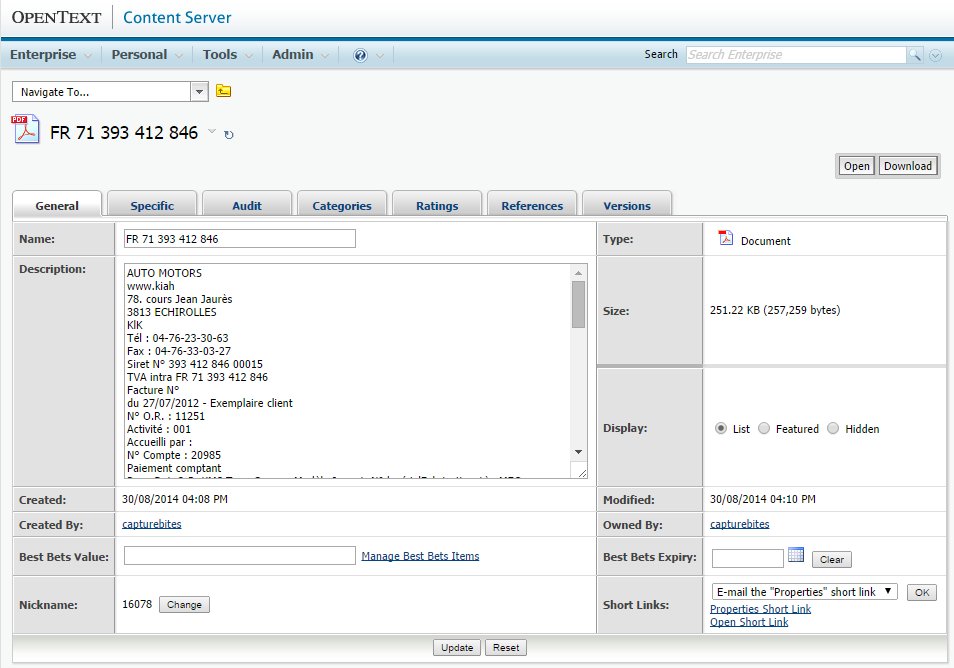This screenshot has width=954, height=668.
Task: Click the help question mark icon
Action: [360, 55]
